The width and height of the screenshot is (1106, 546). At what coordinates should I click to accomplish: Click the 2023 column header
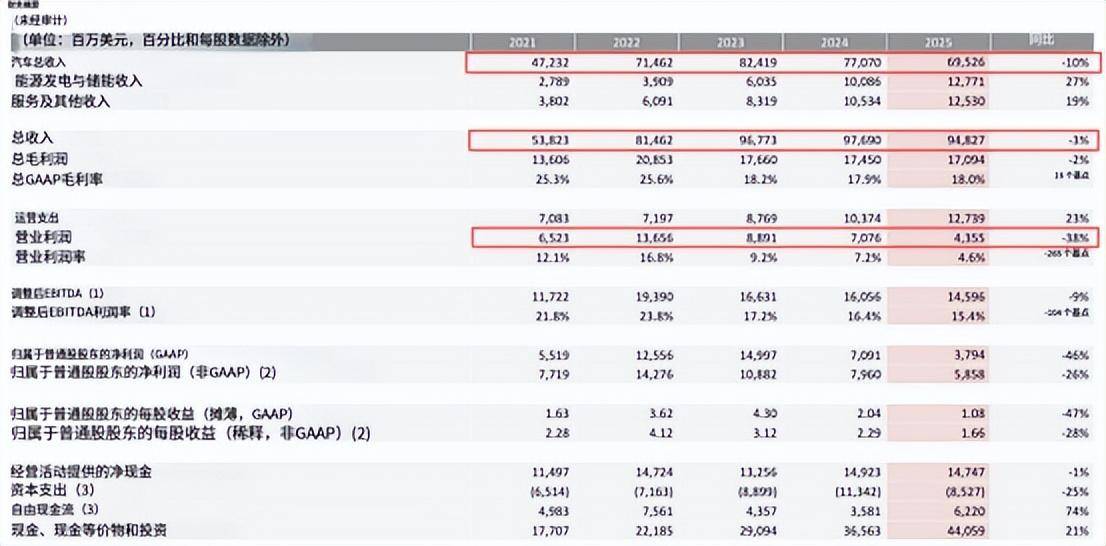[x=731, y=43]
